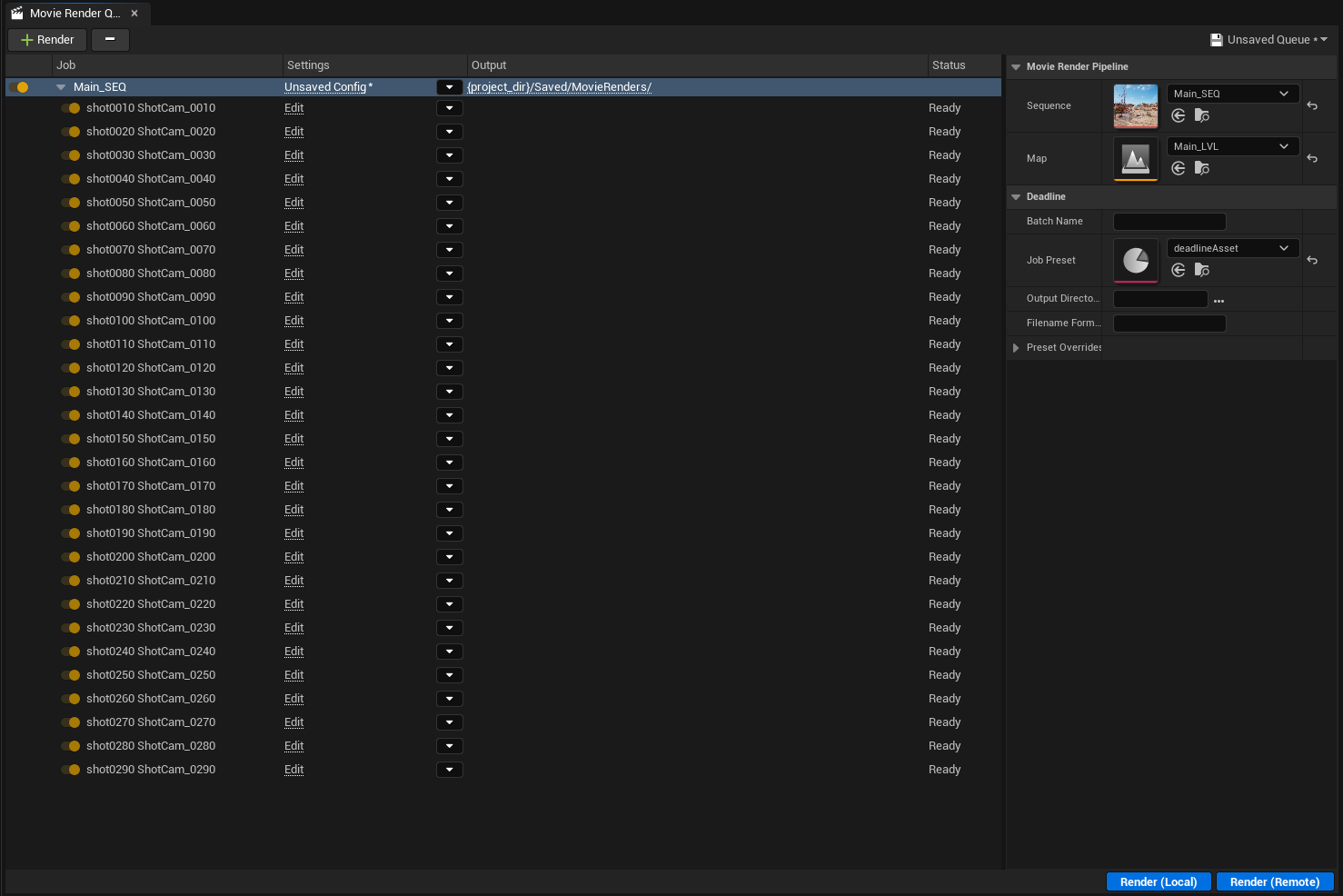
Task: Disable the shot0290 ShotCam_0290 job
Action: pyautogui.click(x=72, y=770)
